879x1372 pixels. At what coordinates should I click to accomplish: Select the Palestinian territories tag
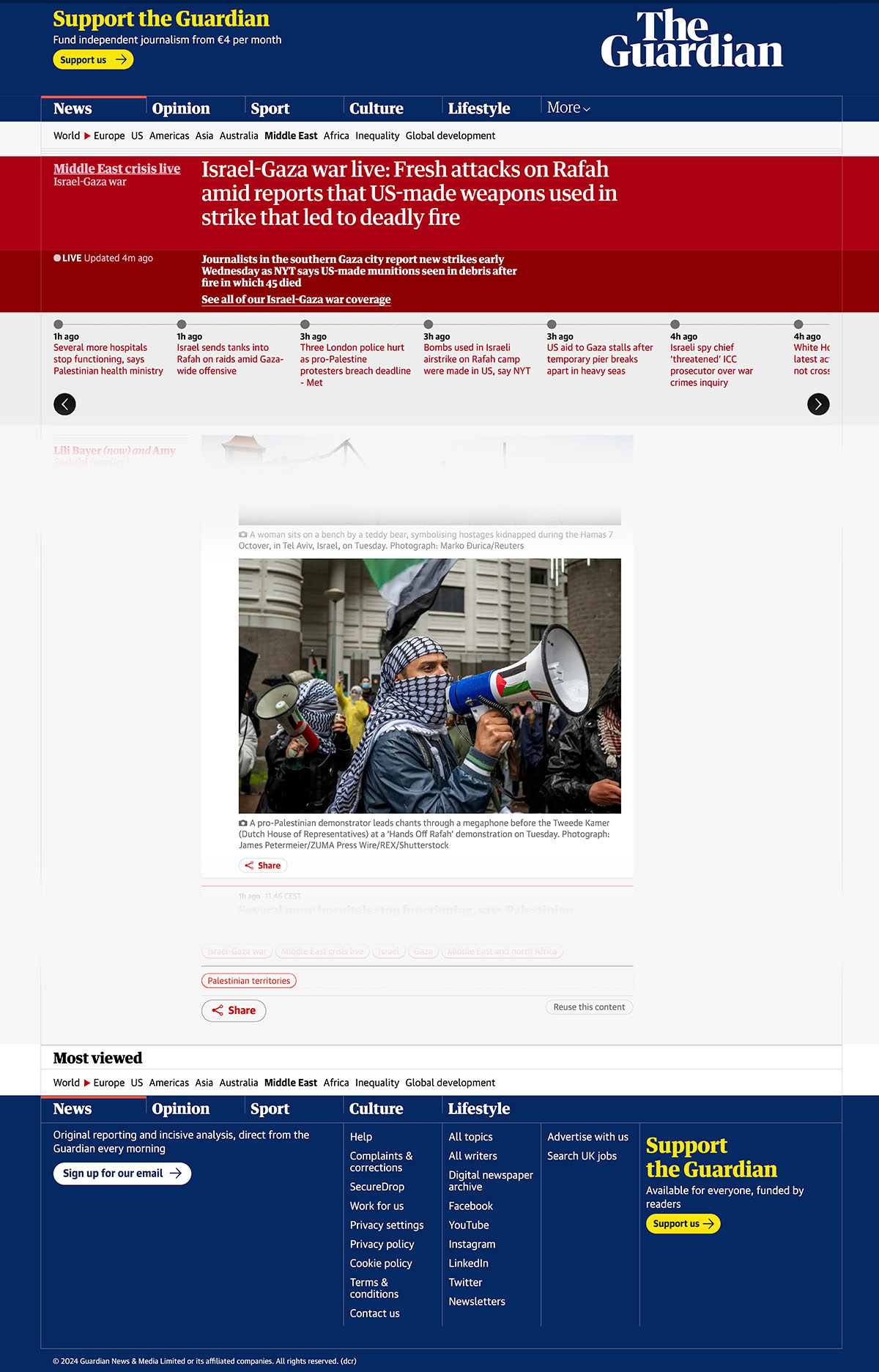249,981
